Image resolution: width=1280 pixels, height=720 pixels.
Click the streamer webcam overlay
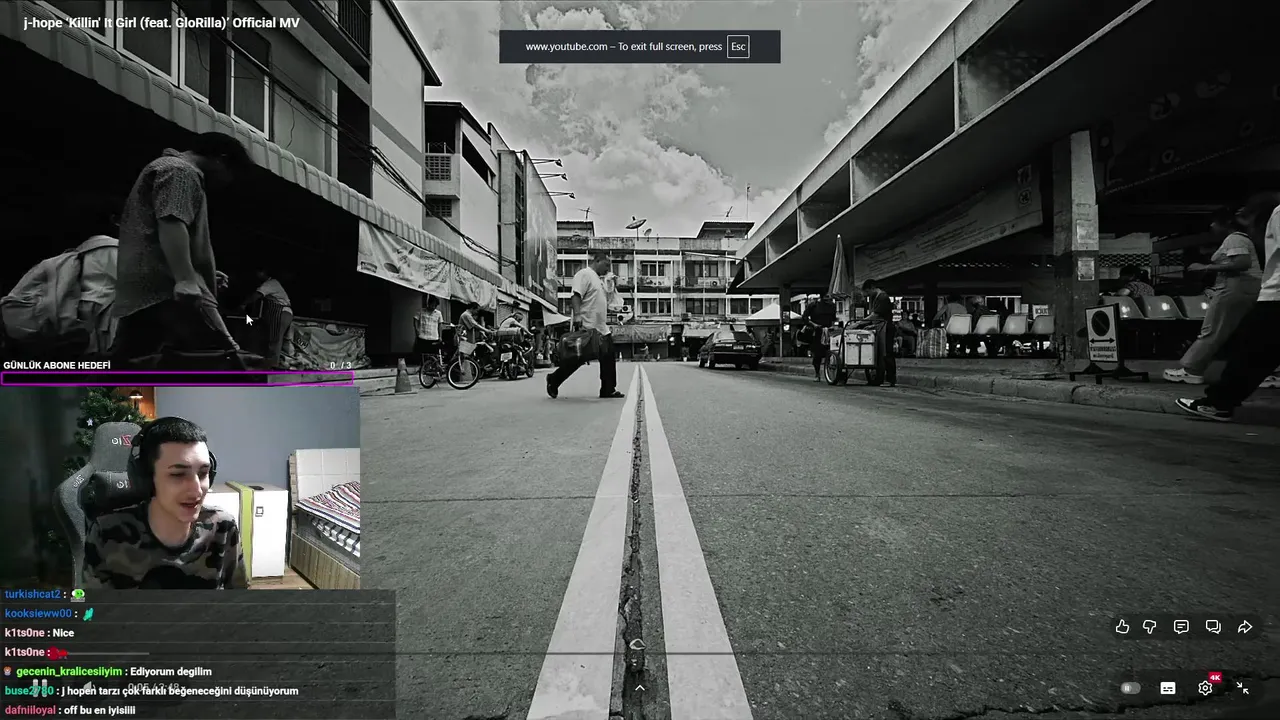pyautogui.click(x=180, y=488)
